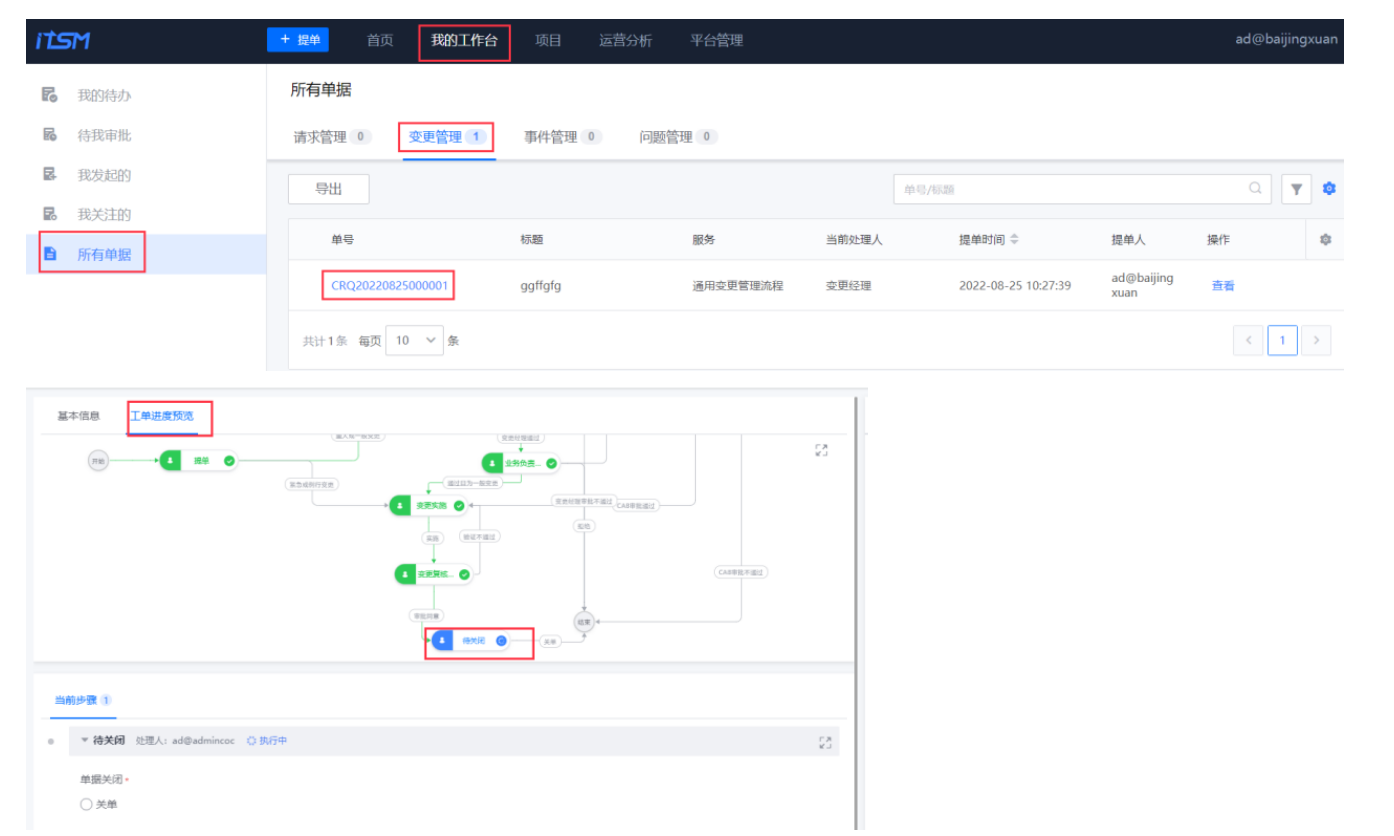Open 平台管理 in top navigation
This screenshot has width=1394, height=836.
pos(716,40)
